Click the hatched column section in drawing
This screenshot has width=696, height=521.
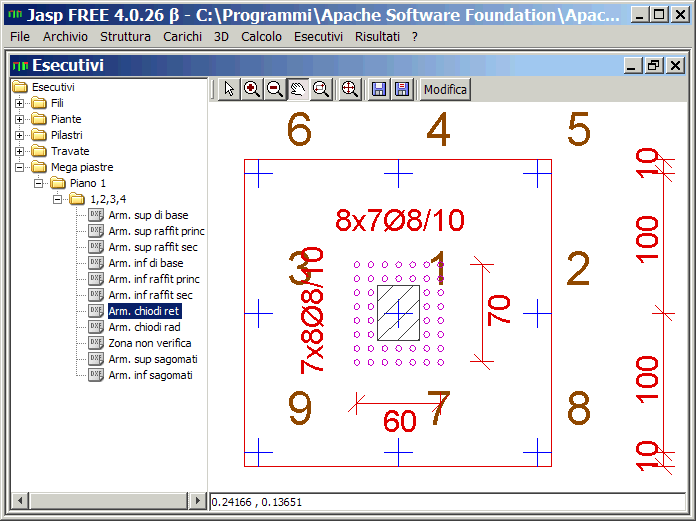(398, 313)
